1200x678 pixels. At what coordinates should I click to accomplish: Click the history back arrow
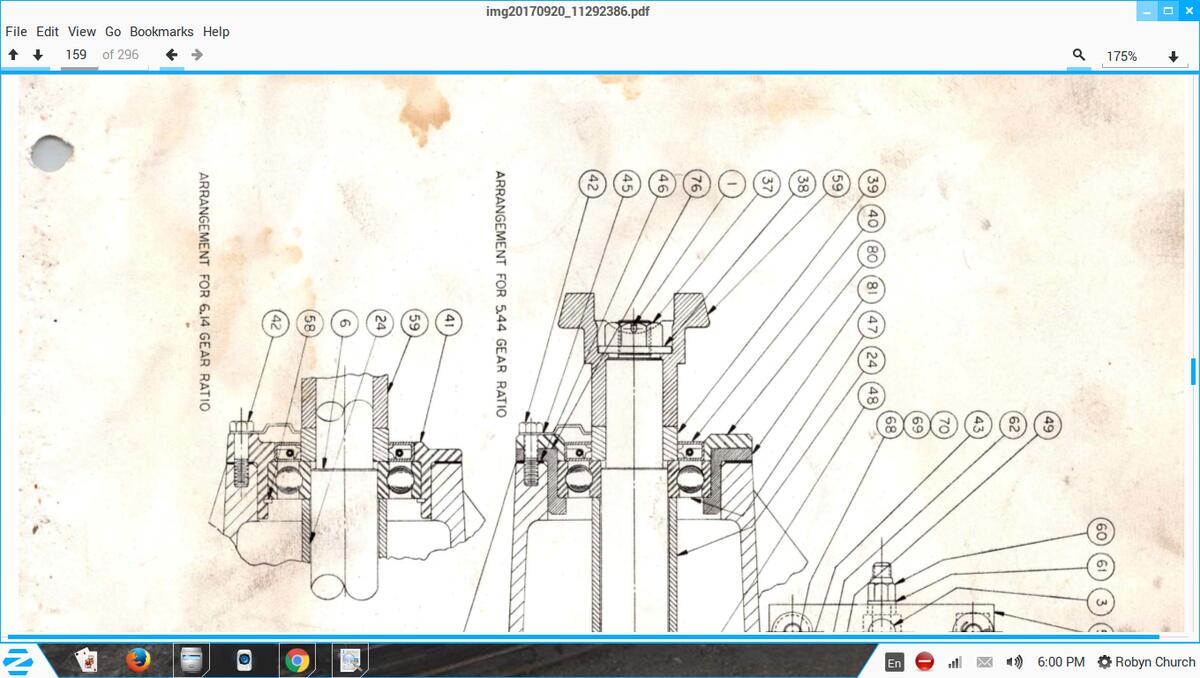[172, 55]
